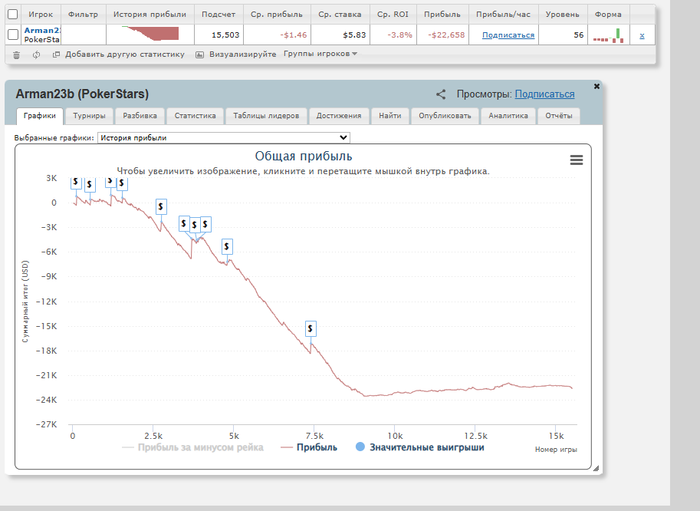Open the share icon near Просмотры
This screenshot has height=511, width=700.
click(x=441, y=94)
